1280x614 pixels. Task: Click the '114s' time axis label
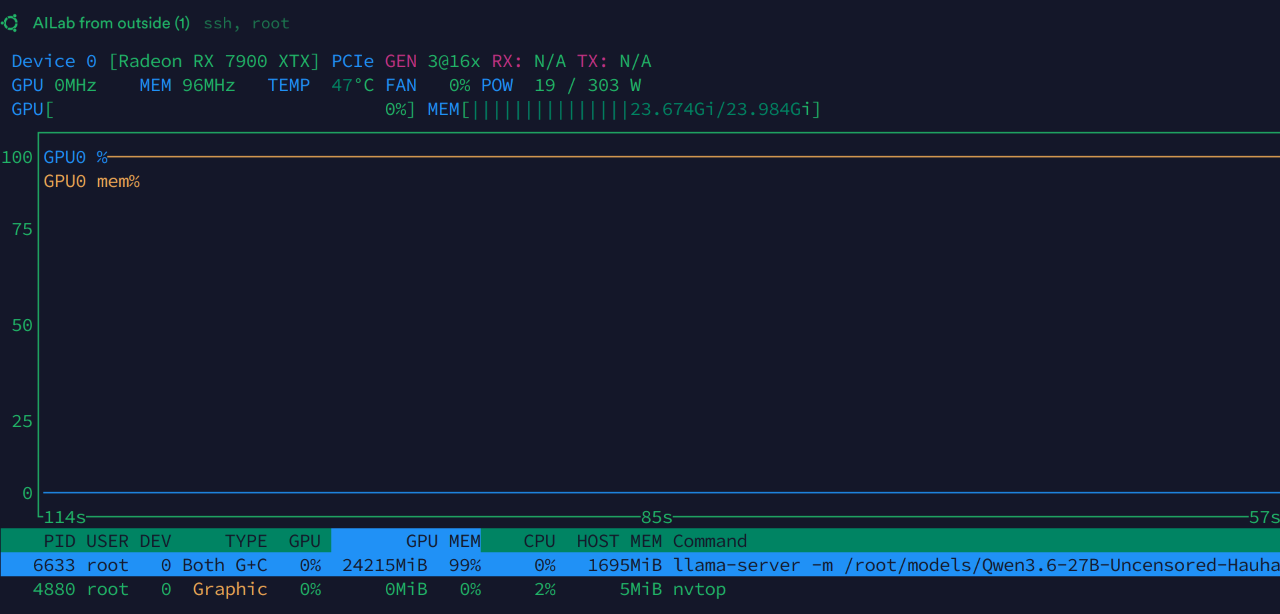(x=65, y=517)
